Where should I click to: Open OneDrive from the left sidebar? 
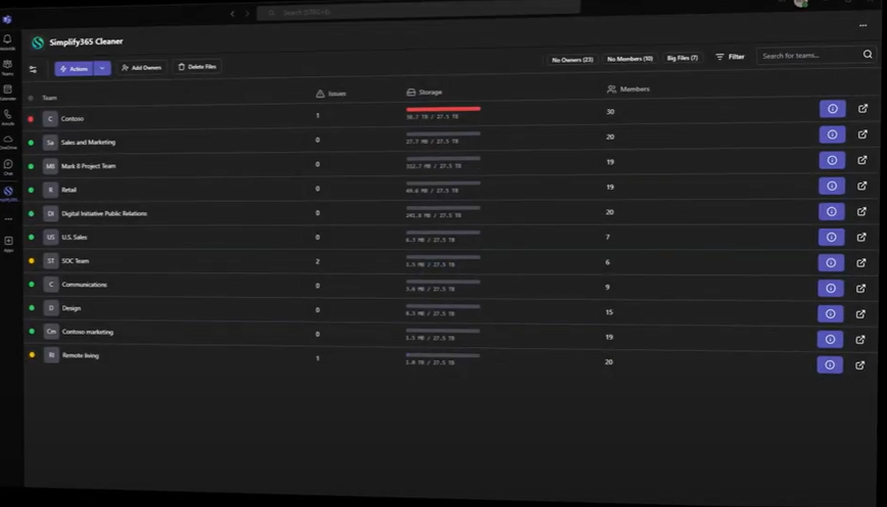point(8,140)
